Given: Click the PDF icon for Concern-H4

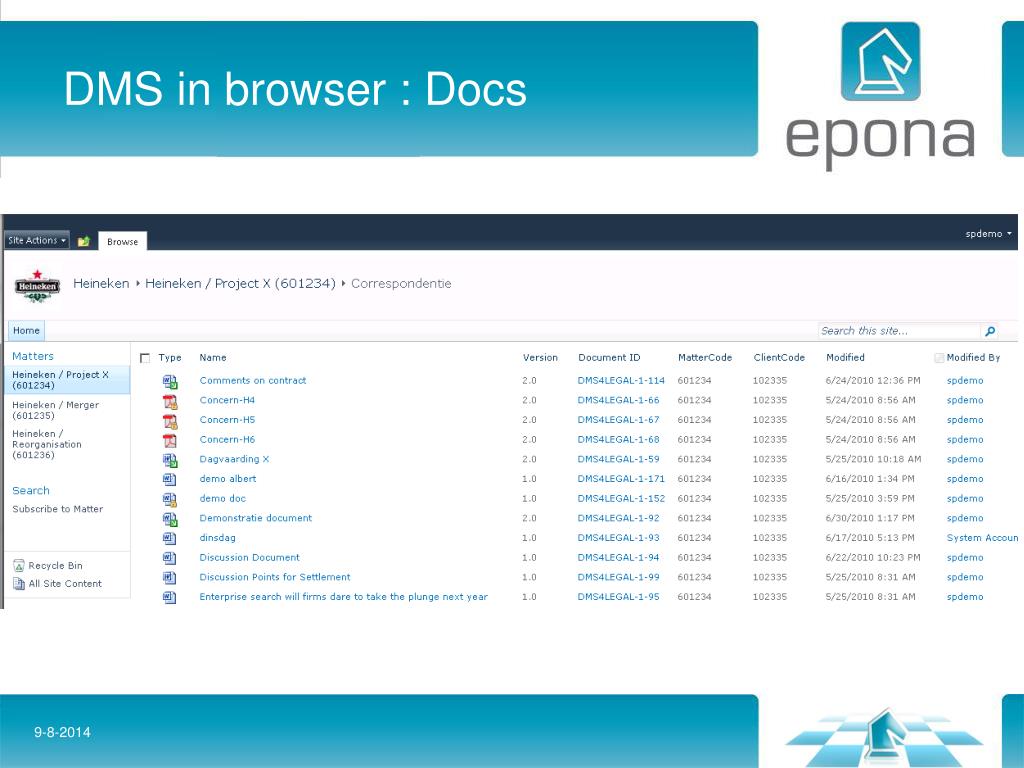Looking at the screenshot, I should [170, 401].
